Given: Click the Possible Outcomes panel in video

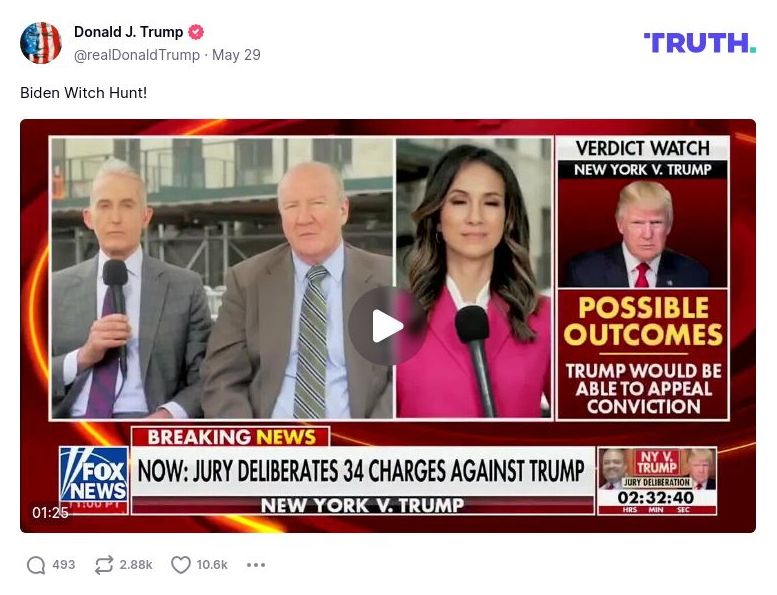Looking at the screenshot, I should tap(643, 355).
